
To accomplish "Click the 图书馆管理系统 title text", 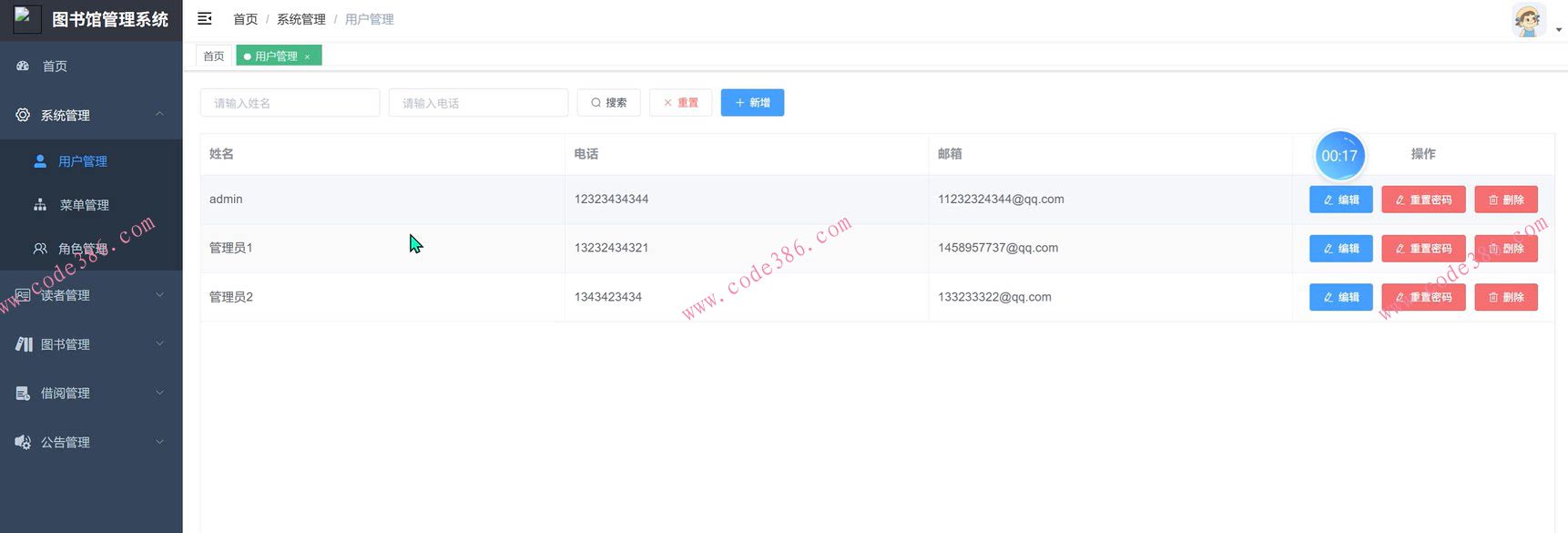I will (x=110, y=19).
